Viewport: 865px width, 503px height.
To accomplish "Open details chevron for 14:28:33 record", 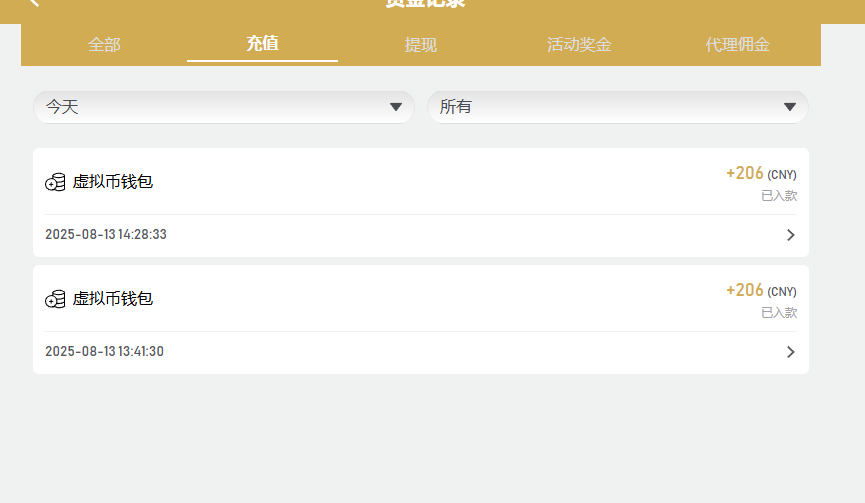I will click(790, 235).
